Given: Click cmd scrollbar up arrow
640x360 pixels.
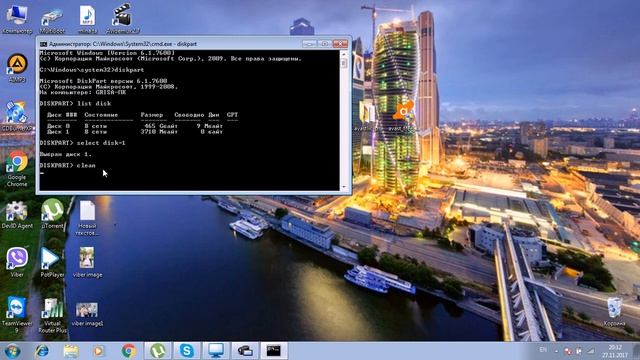Looking at the screenshot, I should click(x=344, y=54).
